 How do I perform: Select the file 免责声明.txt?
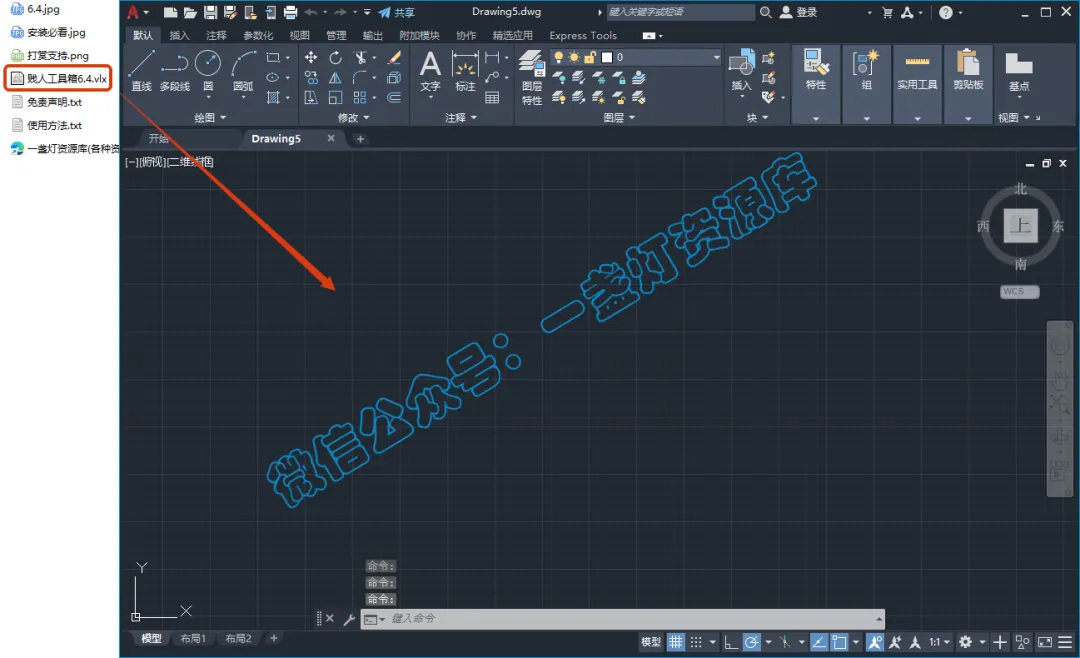(x=47, y=102)
